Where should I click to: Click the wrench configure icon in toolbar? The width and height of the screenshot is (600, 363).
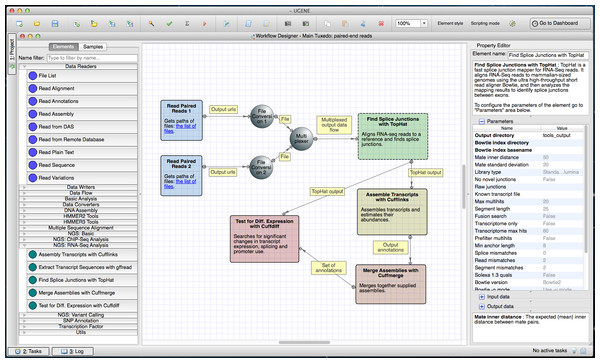(152, 24)
